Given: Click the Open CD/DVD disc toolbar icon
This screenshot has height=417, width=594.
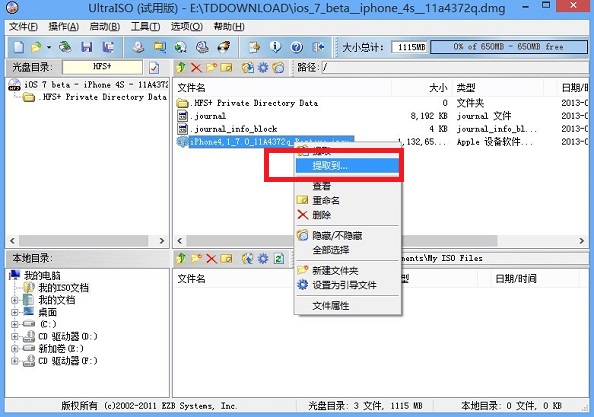Looking at the screenshot, I should pyautogui.click(x=65, y=47).
